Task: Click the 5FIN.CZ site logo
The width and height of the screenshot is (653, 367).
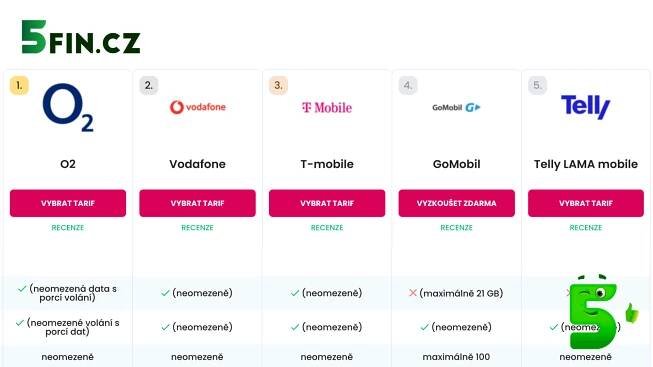Action: click(81, 37)
